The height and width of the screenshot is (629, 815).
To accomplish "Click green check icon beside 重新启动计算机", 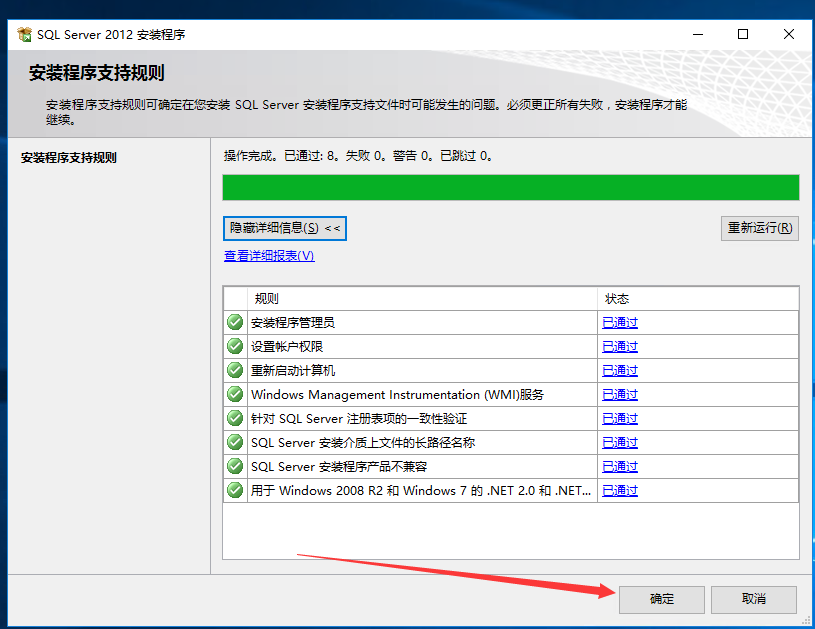I will pyautogui.click(x=235, y=370).
